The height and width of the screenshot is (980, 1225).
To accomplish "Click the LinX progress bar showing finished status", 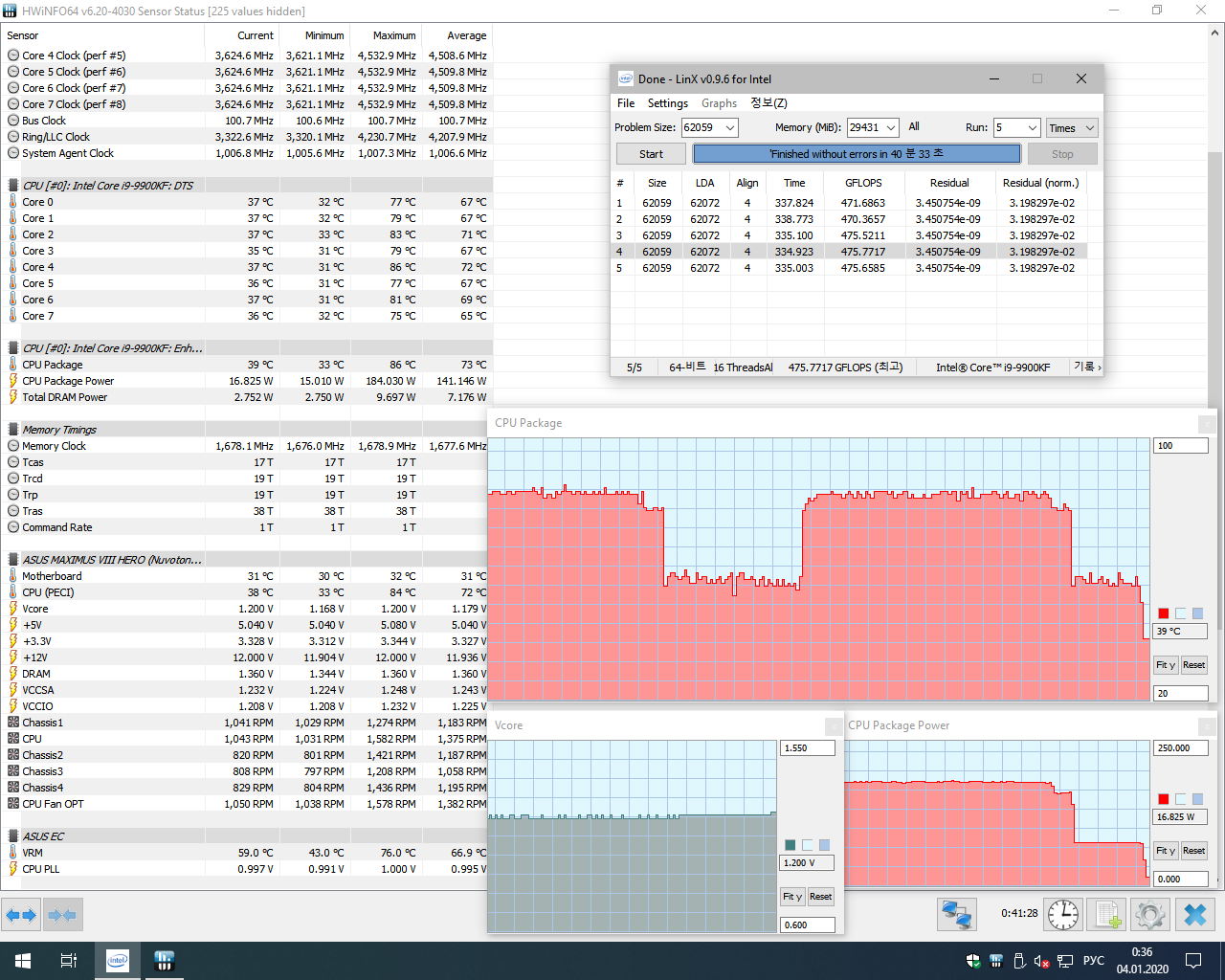I will point(857,154).
